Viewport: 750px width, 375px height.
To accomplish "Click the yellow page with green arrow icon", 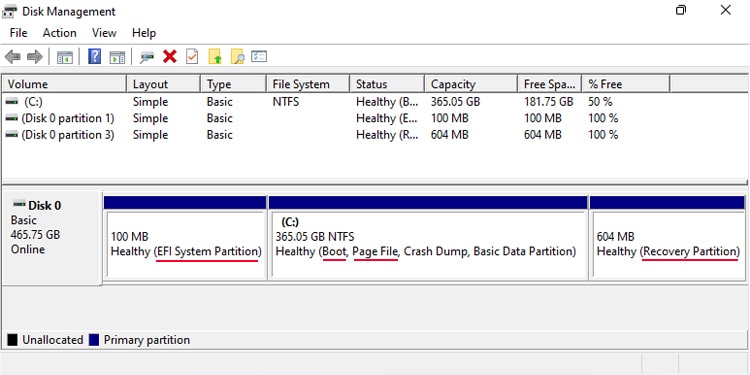I will pos(215,56).
